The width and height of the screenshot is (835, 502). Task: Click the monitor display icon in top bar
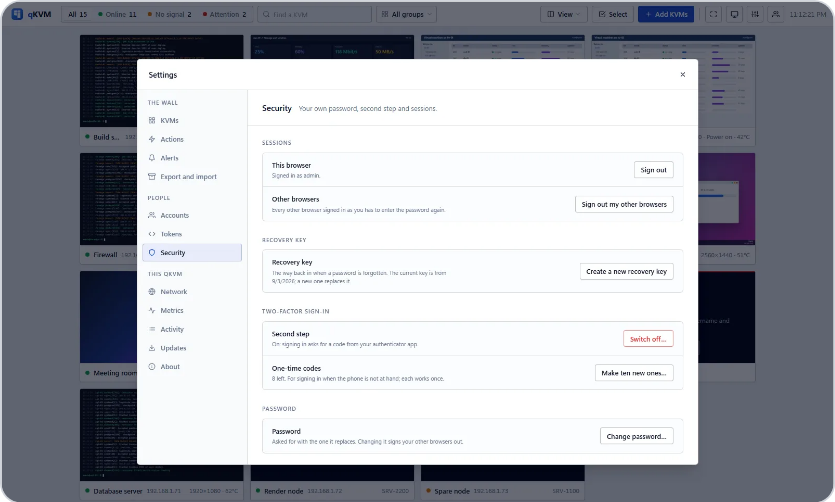click(x=734, y=14)
